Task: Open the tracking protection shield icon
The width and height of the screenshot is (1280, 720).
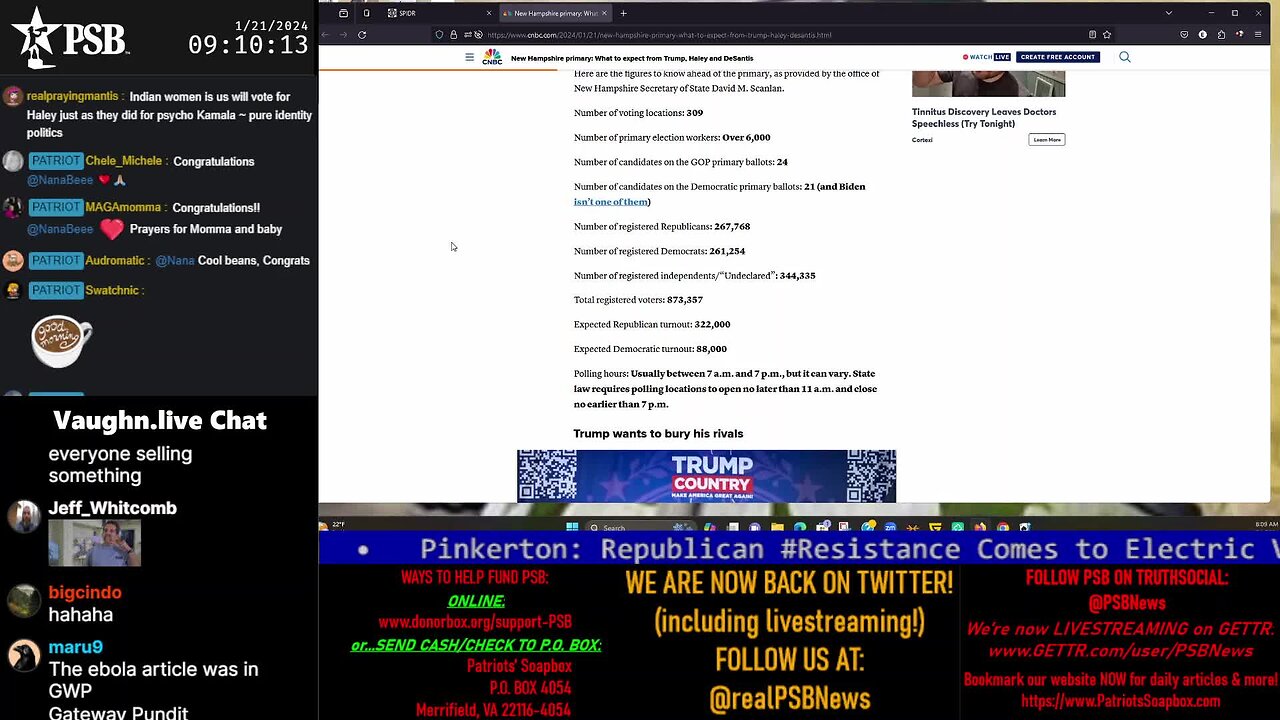Action: 439,35
